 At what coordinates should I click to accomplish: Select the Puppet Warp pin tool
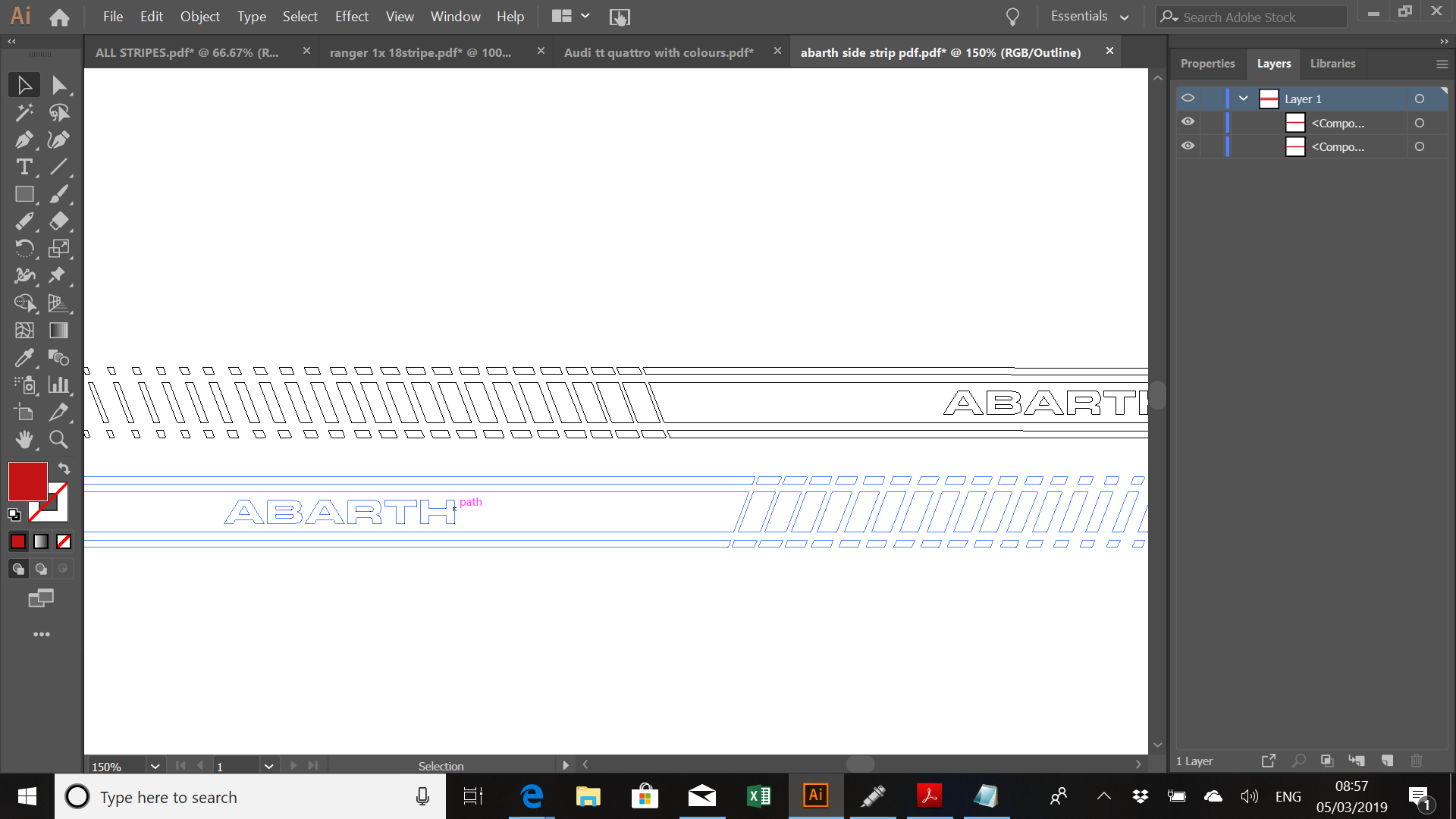click(59, 276)
